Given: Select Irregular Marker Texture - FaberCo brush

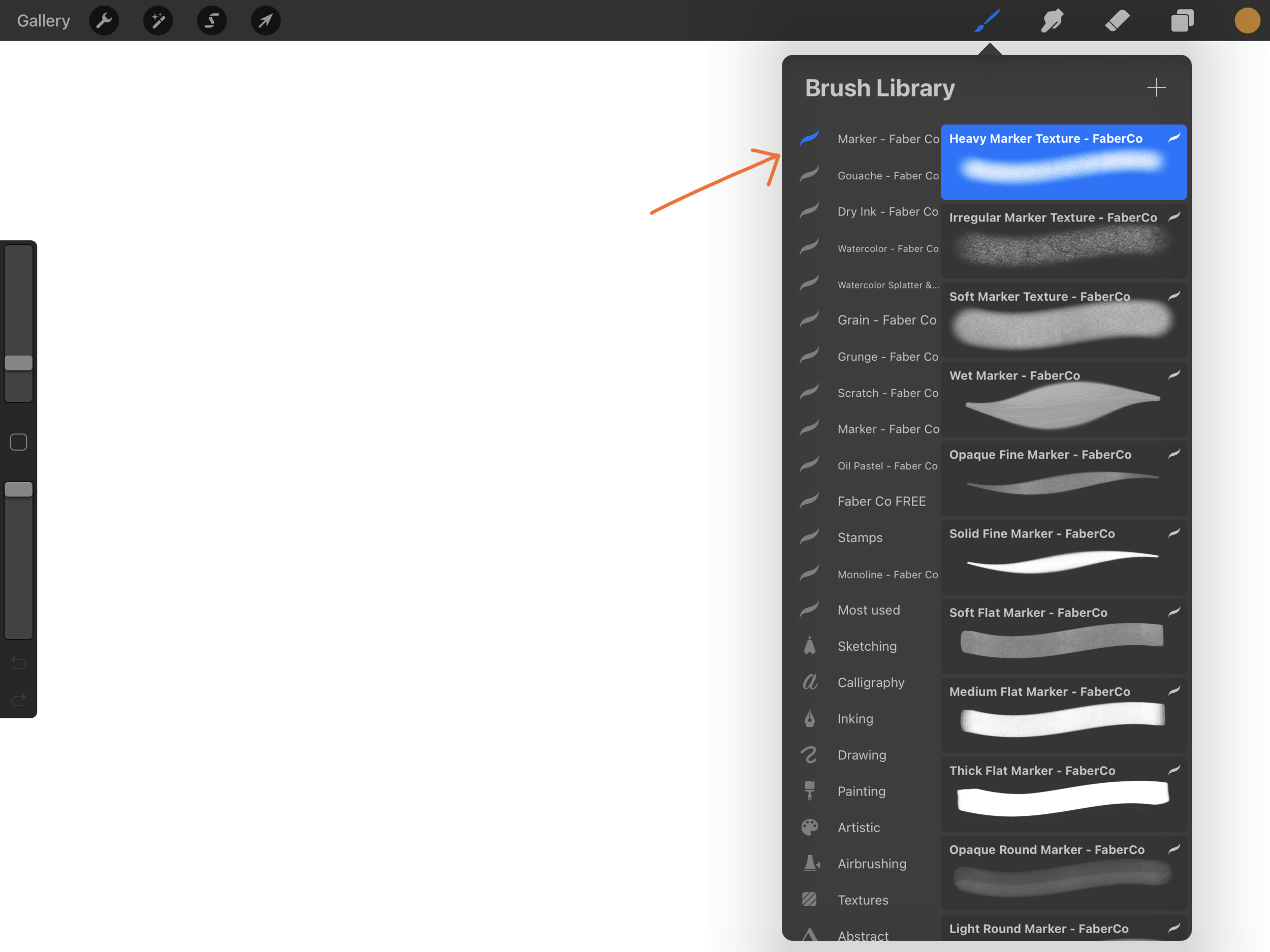Looking at the screenshot, I should pyautogui.click(x=1063, y=241).
